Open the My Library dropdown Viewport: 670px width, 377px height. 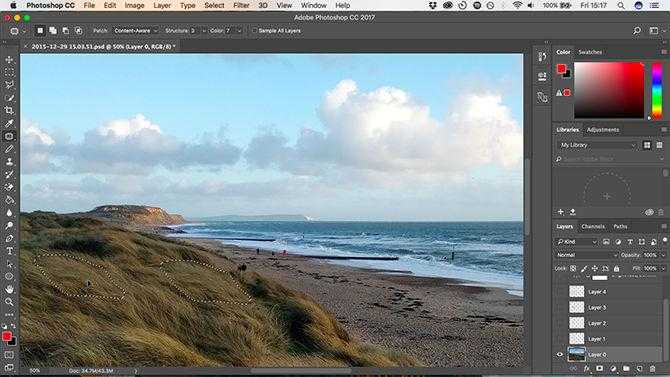pyautogui.click(x=597, y=145)
